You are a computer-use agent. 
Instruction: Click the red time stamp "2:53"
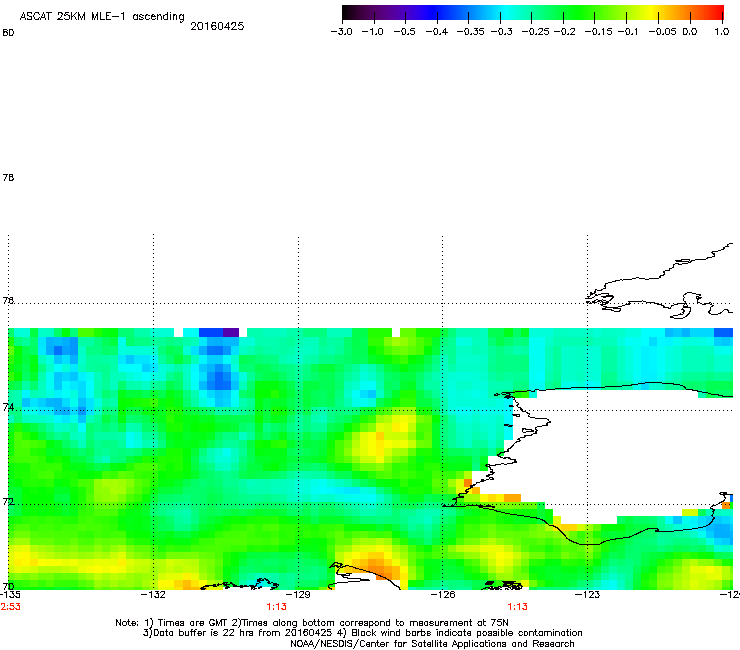tap(10, 607)
